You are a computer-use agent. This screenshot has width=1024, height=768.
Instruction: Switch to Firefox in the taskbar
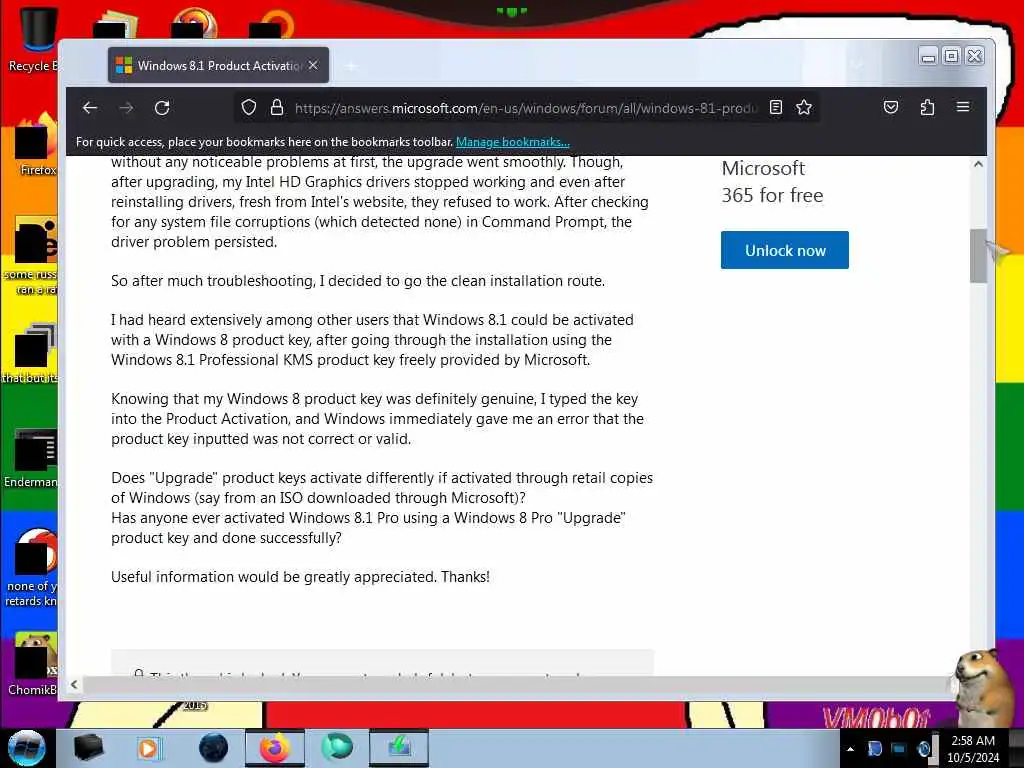274,748
